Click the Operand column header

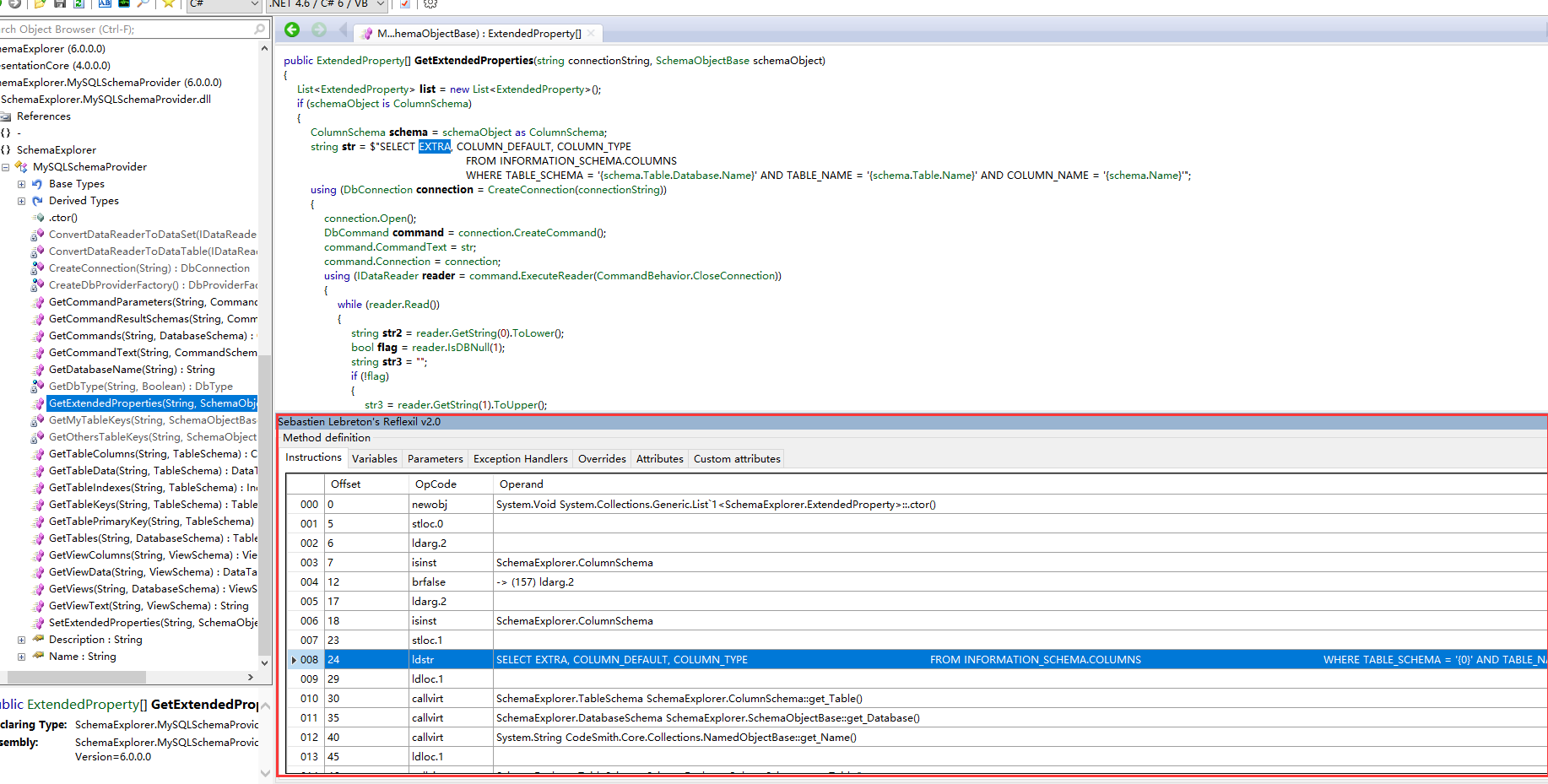(x=1020, y=484)
